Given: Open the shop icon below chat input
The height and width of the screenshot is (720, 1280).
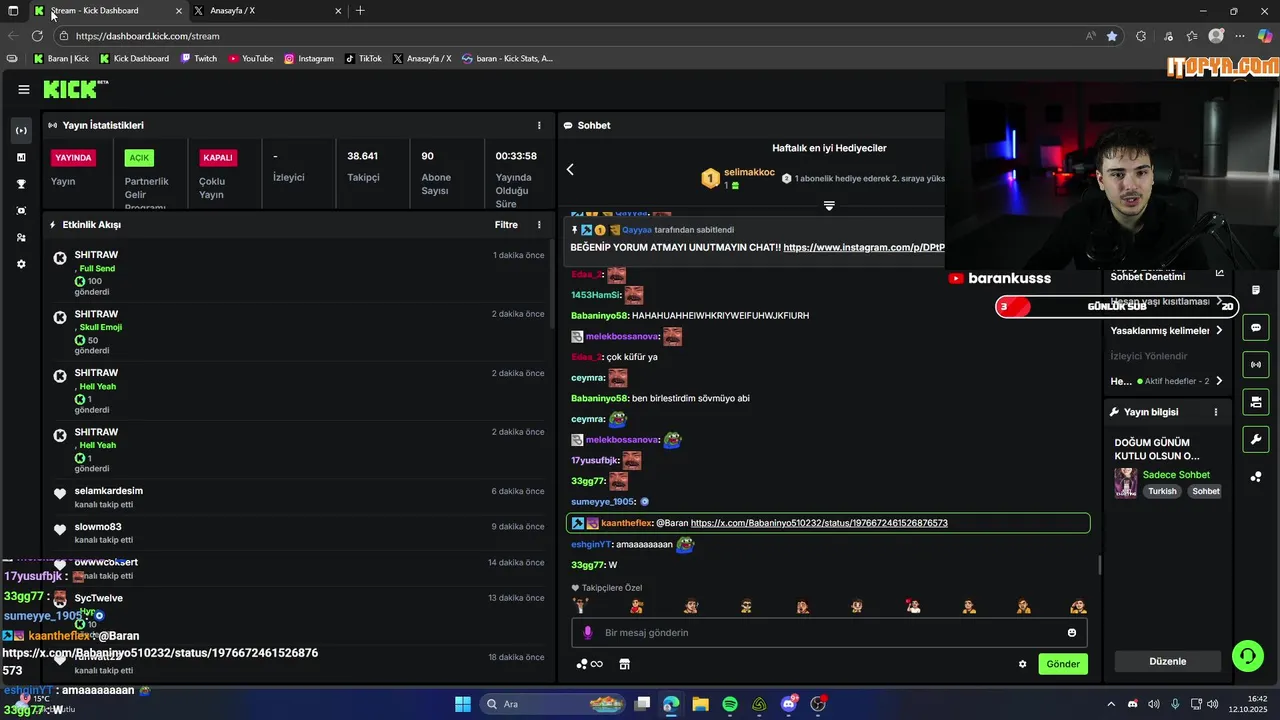Looking at the screenshot, I should point(624,664).
